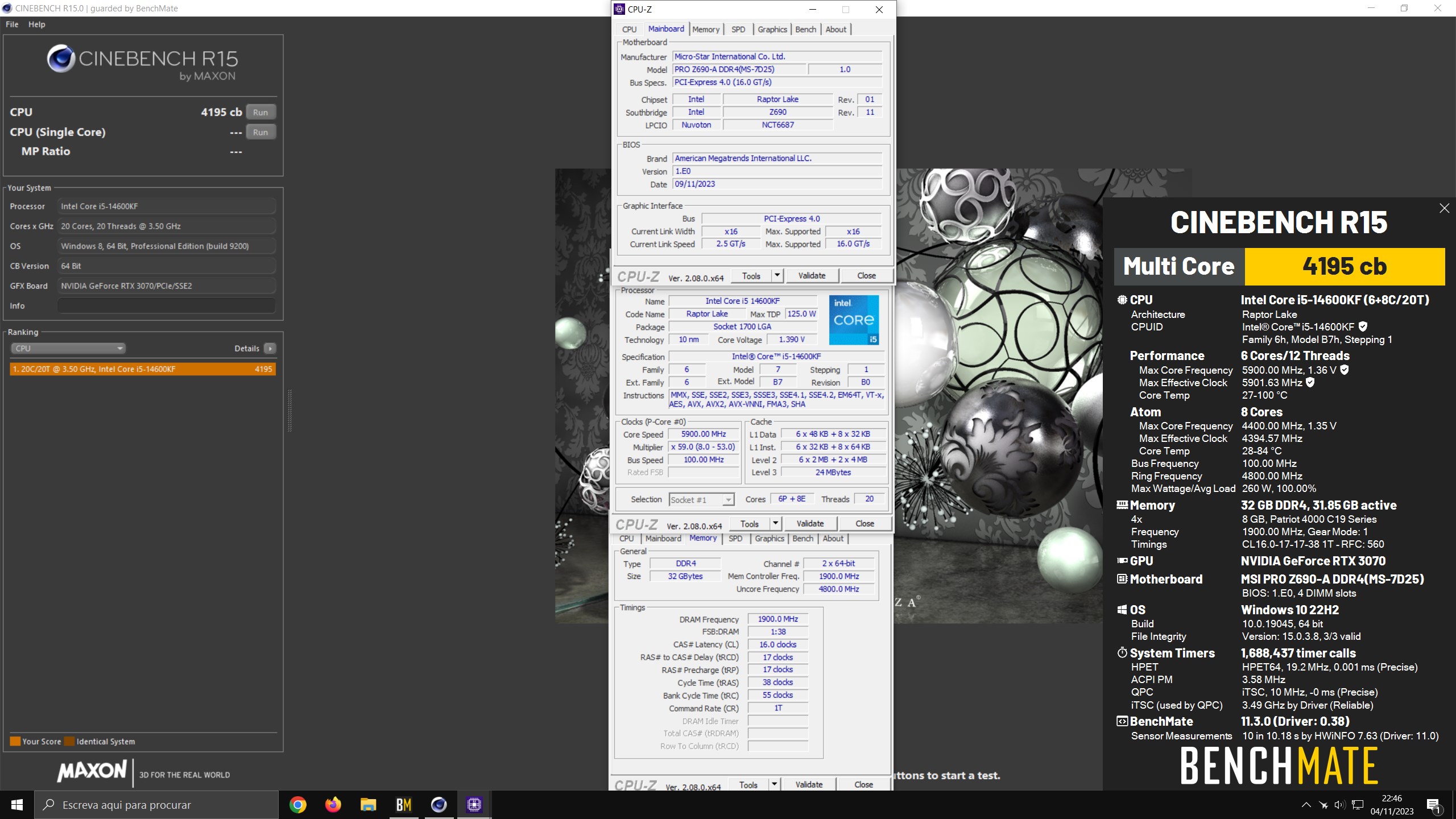Run the CPU multi-core benchmark
1456x819 pixels.
(260, 112)
